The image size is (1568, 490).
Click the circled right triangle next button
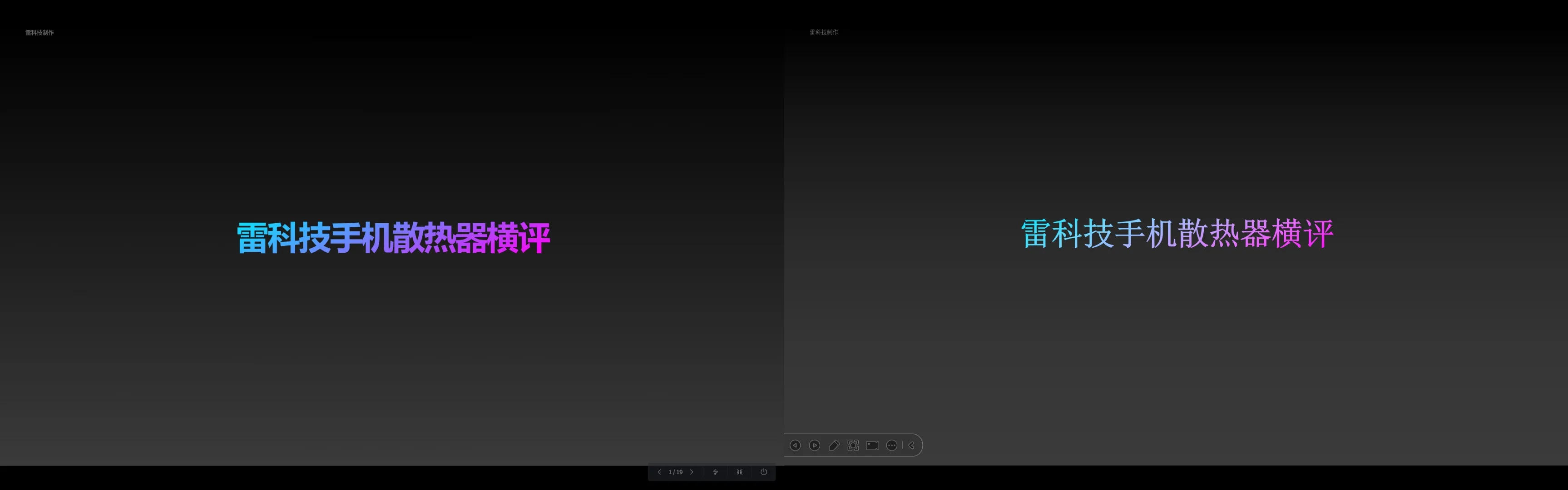pos(815,446)
